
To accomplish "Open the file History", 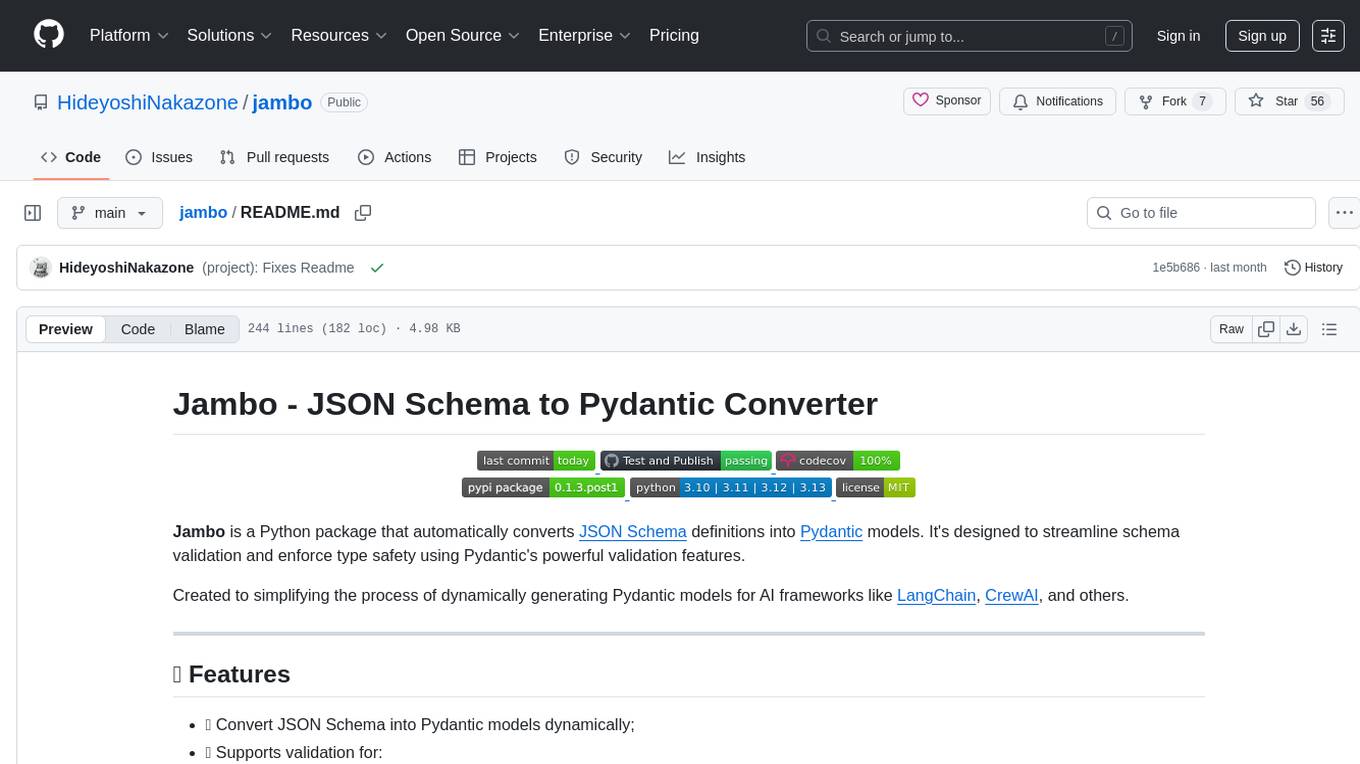I will (1313, 268).
